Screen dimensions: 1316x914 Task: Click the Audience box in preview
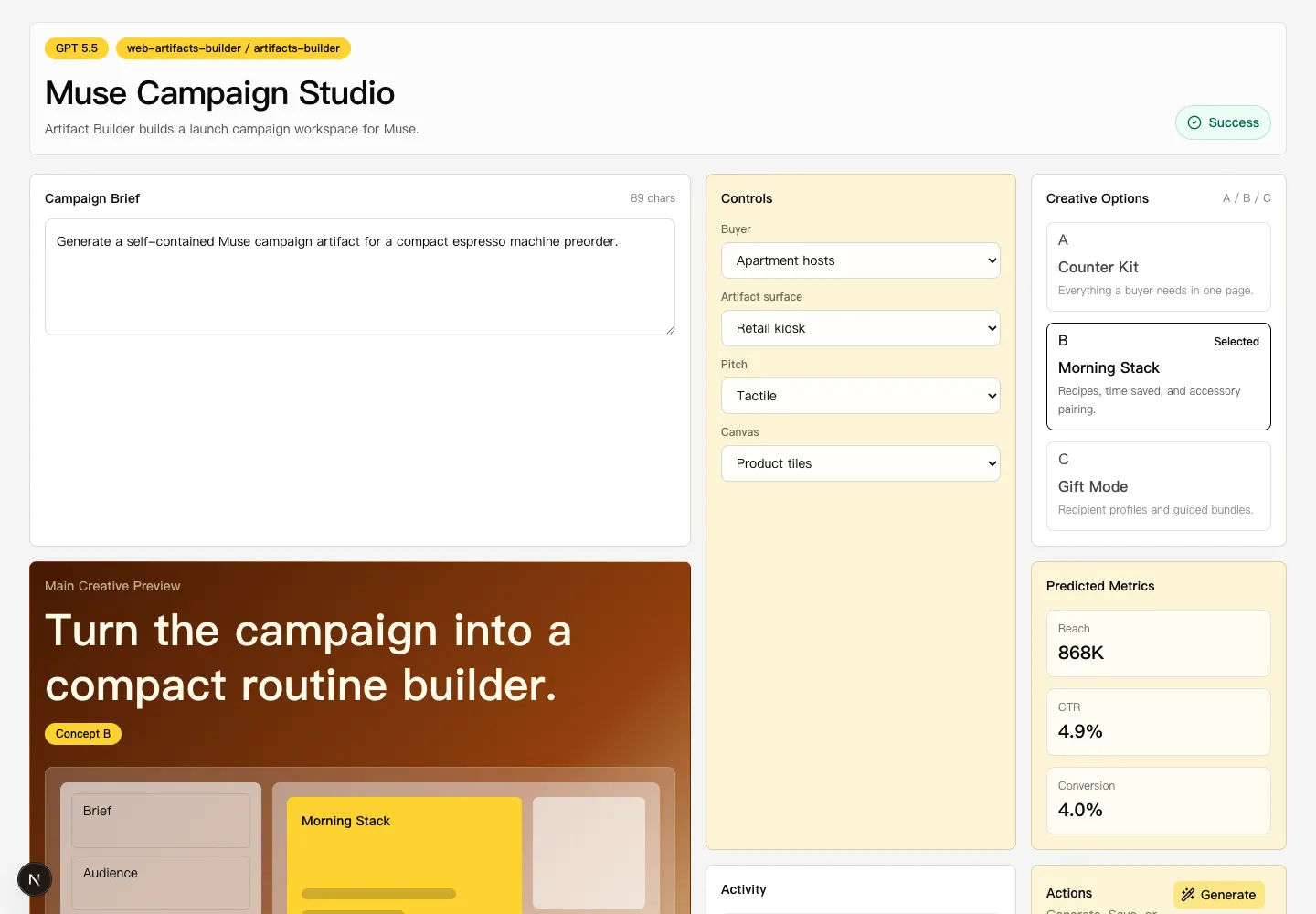161,883
